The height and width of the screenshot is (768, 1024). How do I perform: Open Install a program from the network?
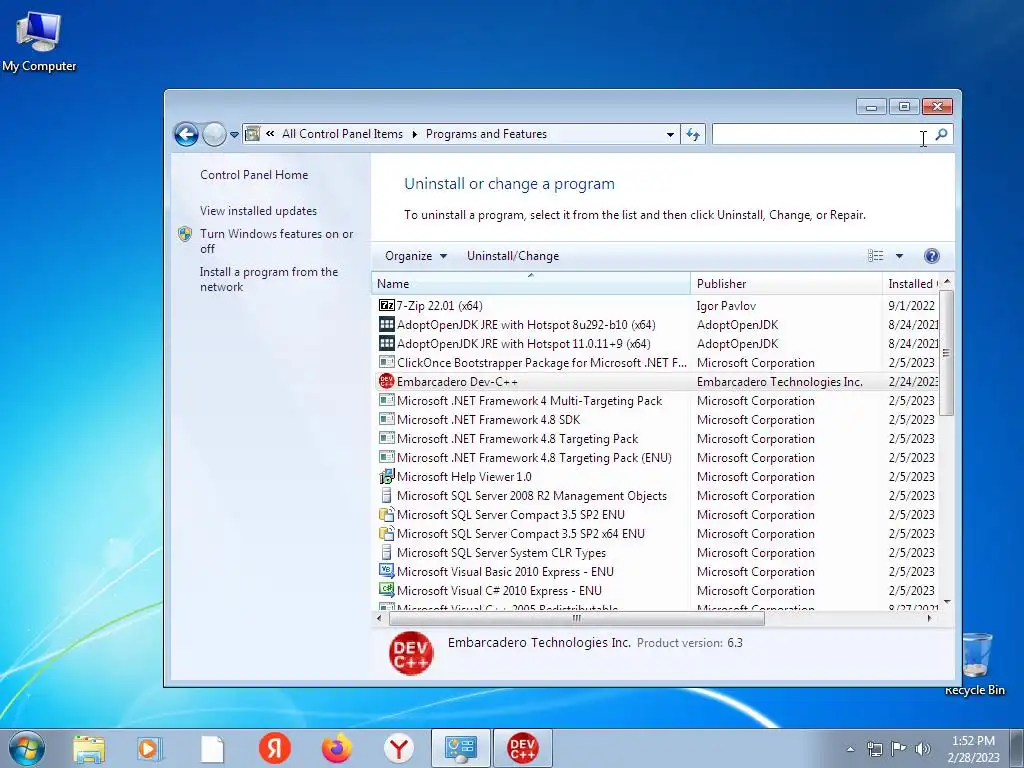click(x=269, y=279)
